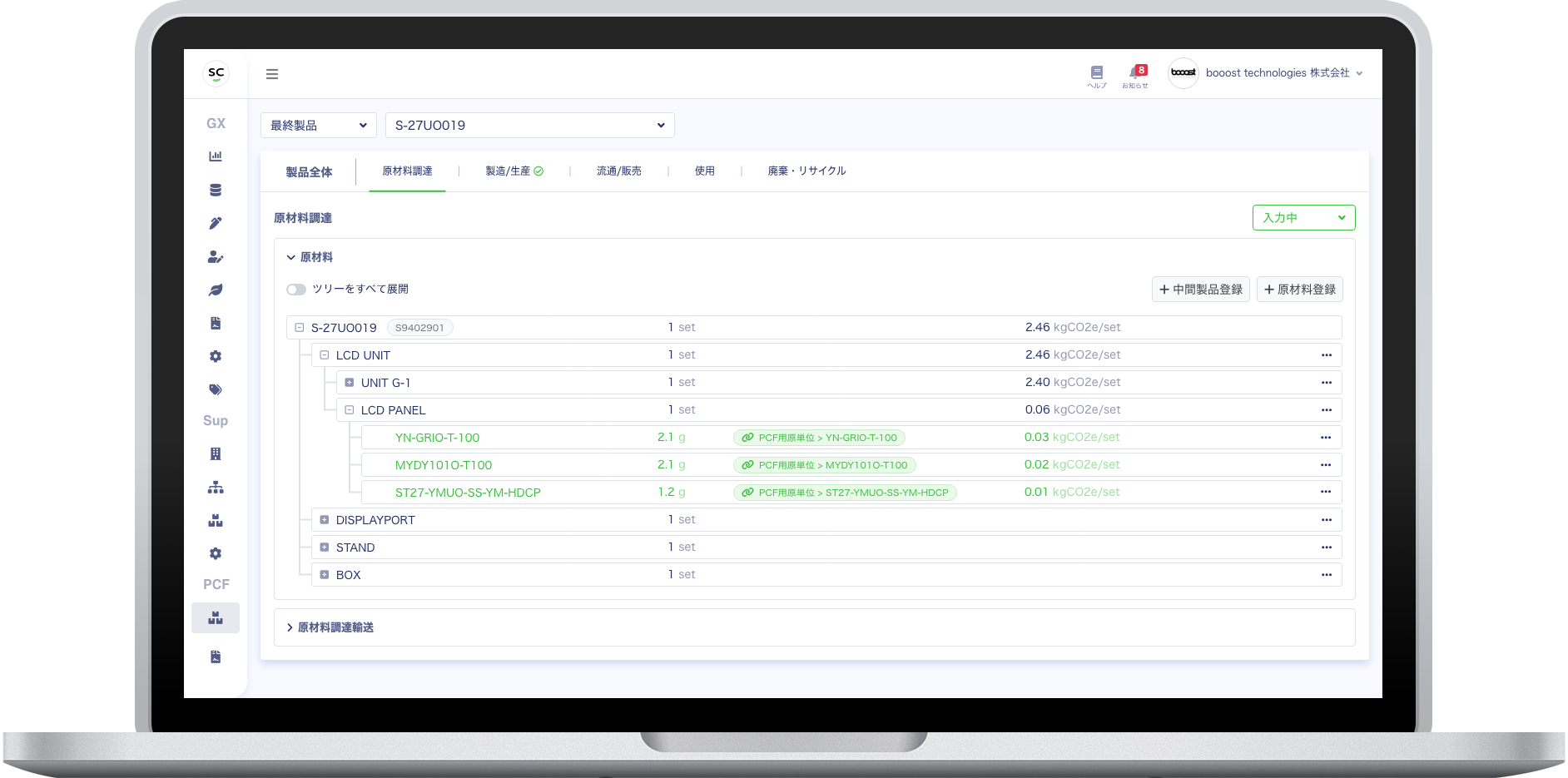This screenshot has height=778, width=1568.
Task: Open the Sup settings gear icon
Action: [x=216, y=553]
